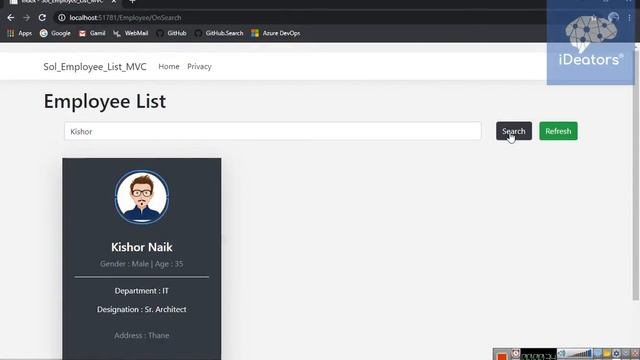Screen dimensions: 640x360
Task: Open the Privacy nav link
Action: pos(199,67)
